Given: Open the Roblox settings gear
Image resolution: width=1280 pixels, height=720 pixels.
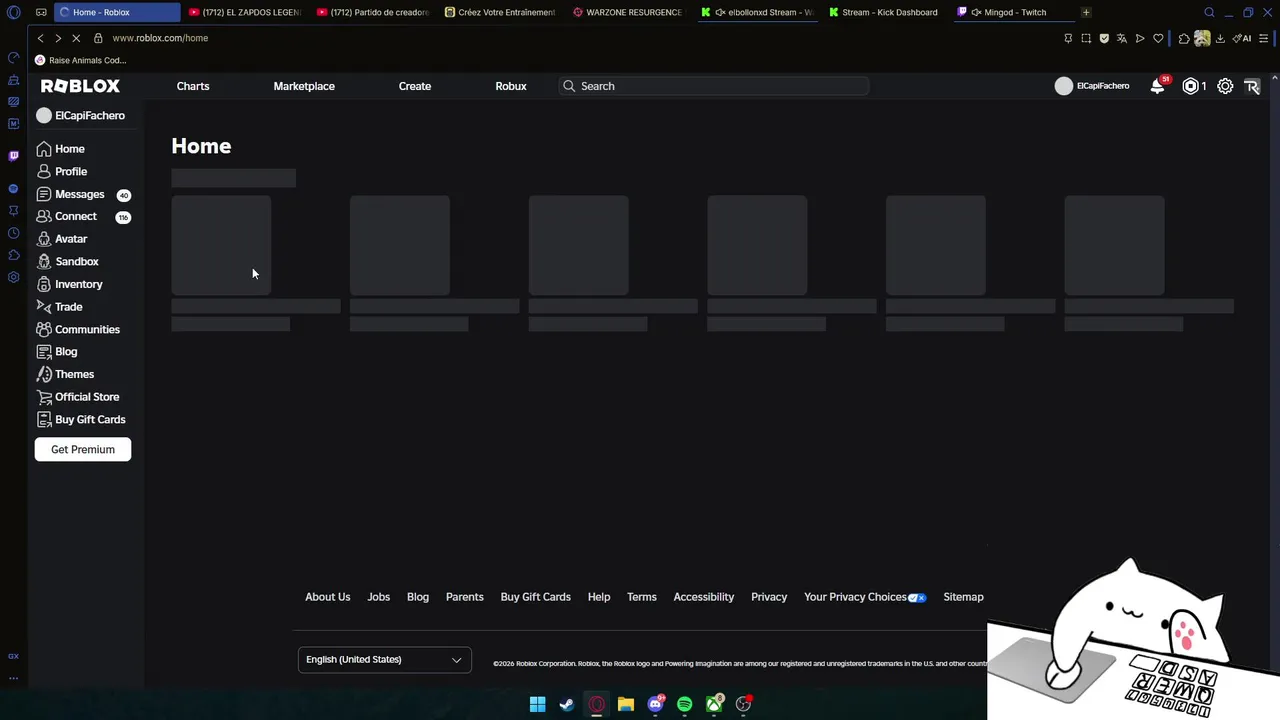Looking at the screenshot, I should [1225, 86].
